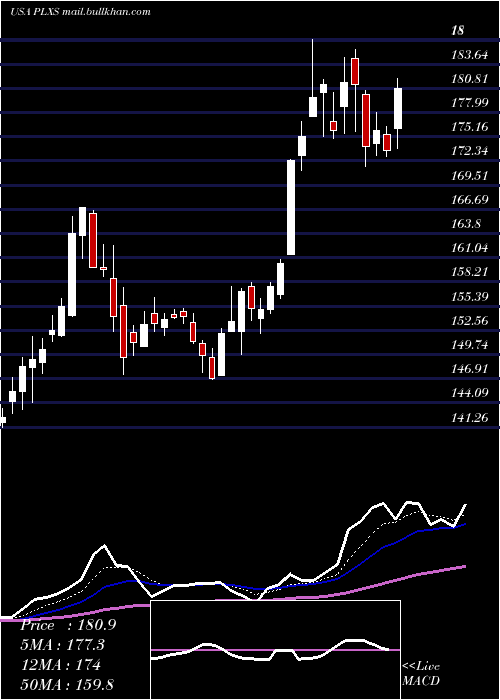The image size is (500, 700).
Task: Click the 'USA PLXS mail.bullkhan.com' title text
Action: click(80, 12)
